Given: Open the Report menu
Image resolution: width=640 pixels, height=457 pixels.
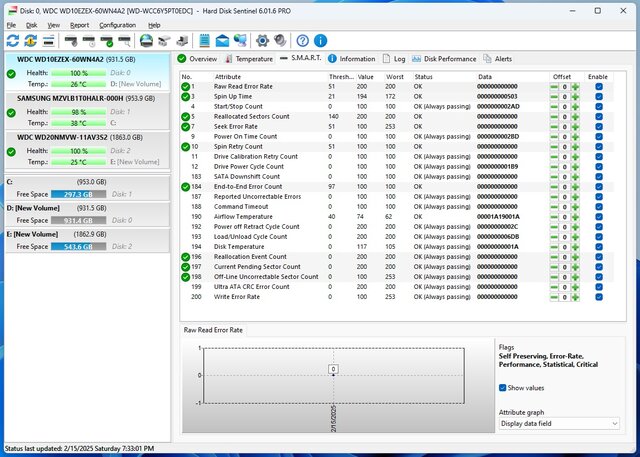Looking at the screenshot, I should tap(79, 25).
